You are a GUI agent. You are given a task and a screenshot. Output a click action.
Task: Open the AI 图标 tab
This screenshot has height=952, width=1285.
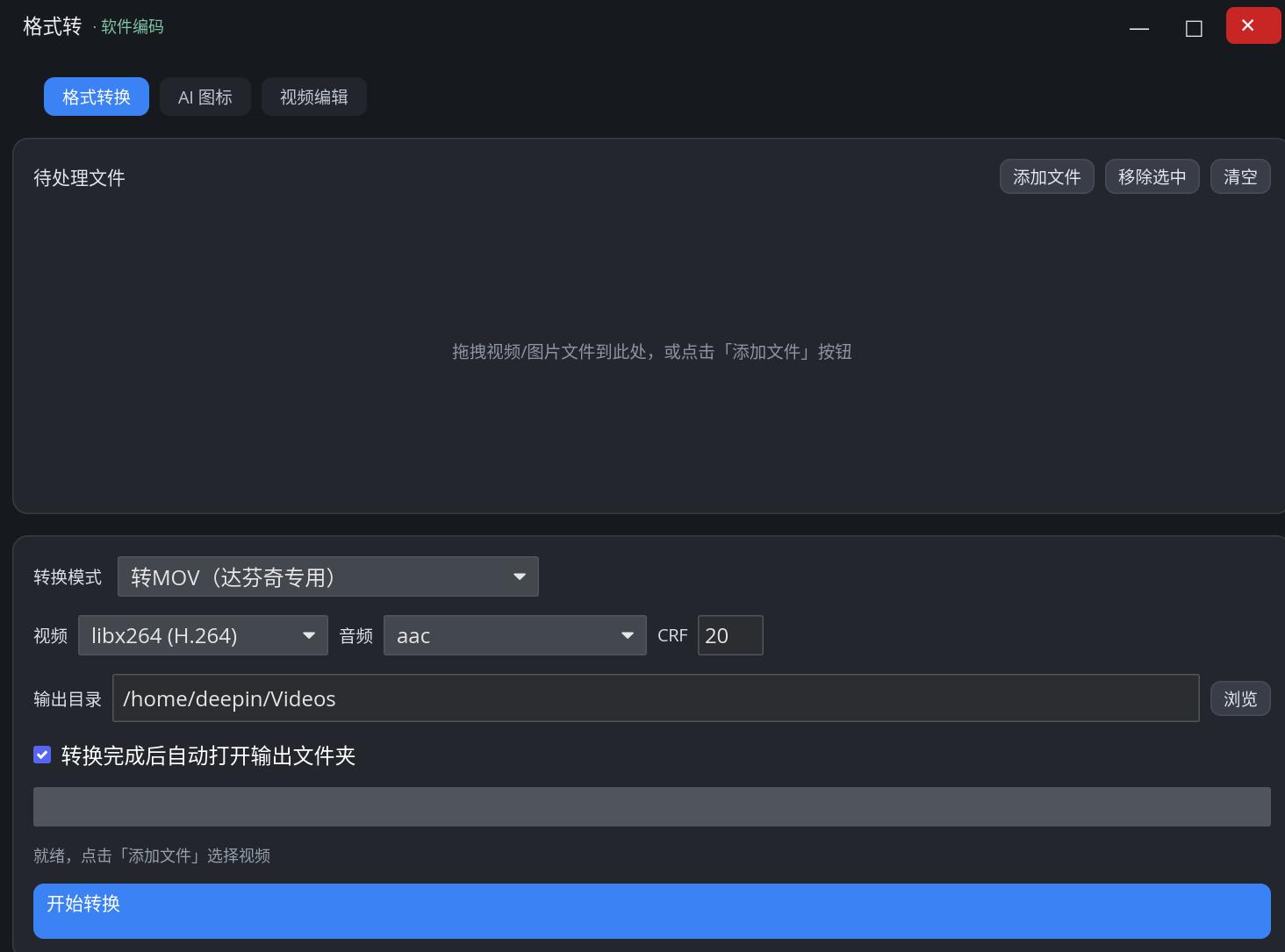click(205, 97)
